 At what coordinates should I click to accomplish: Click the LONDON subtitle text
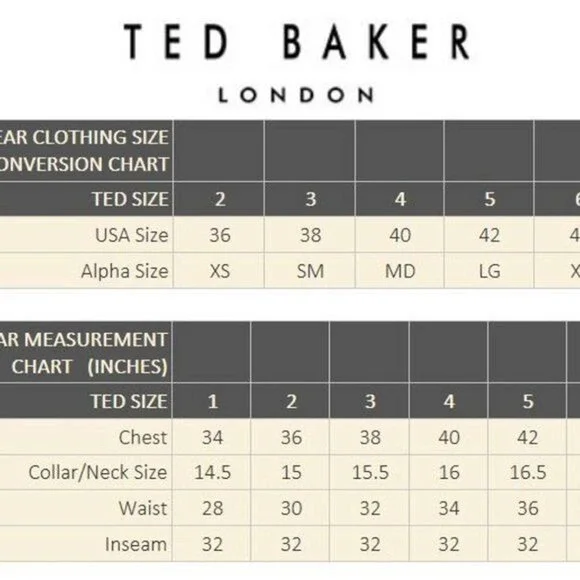[296, 95]
